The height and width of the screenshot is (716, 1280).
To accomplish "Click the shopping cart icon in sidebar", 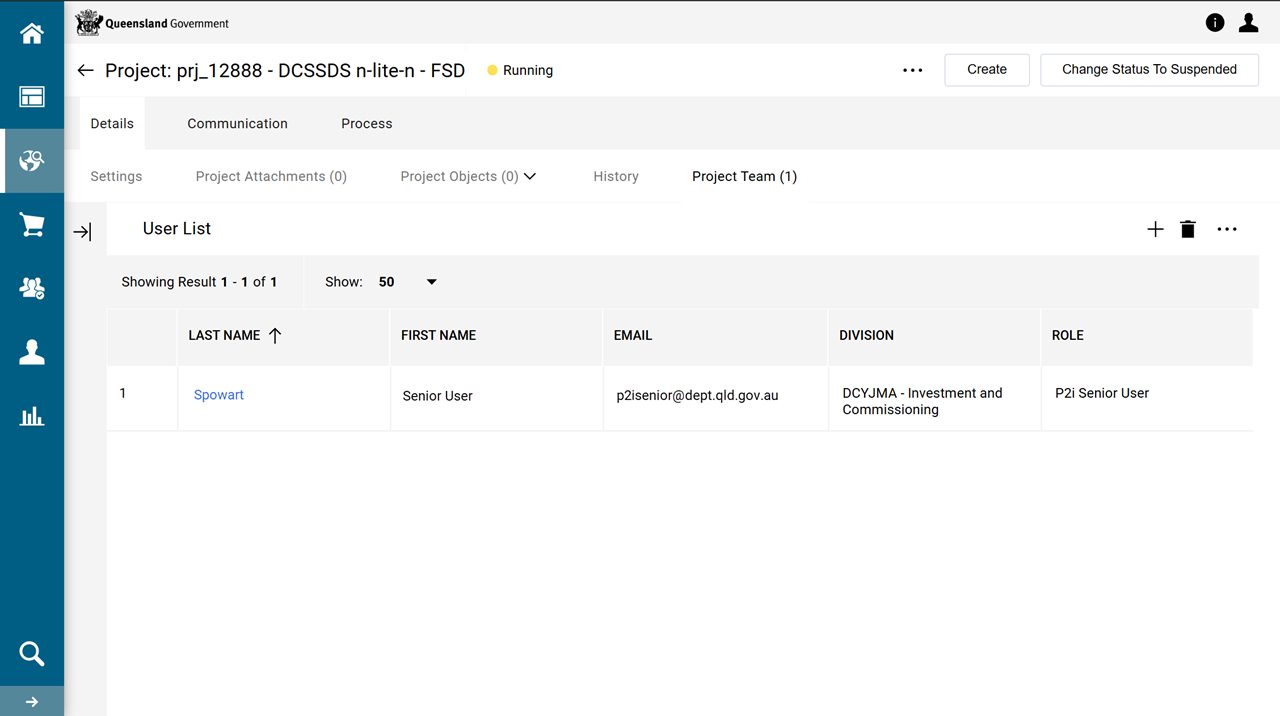I will pos(32,225).
